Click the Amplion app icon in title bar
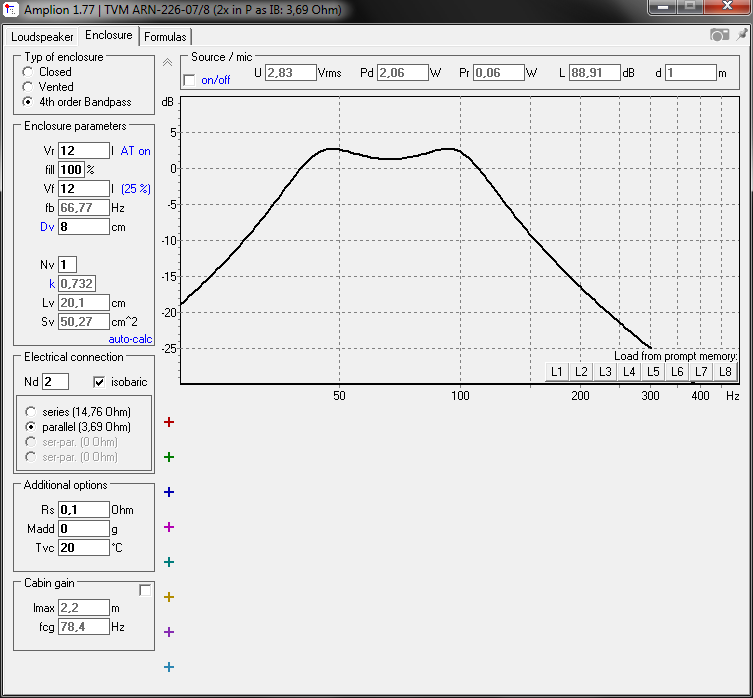The width and height of the screenshot is (753, 698). (x=11, y=9)
